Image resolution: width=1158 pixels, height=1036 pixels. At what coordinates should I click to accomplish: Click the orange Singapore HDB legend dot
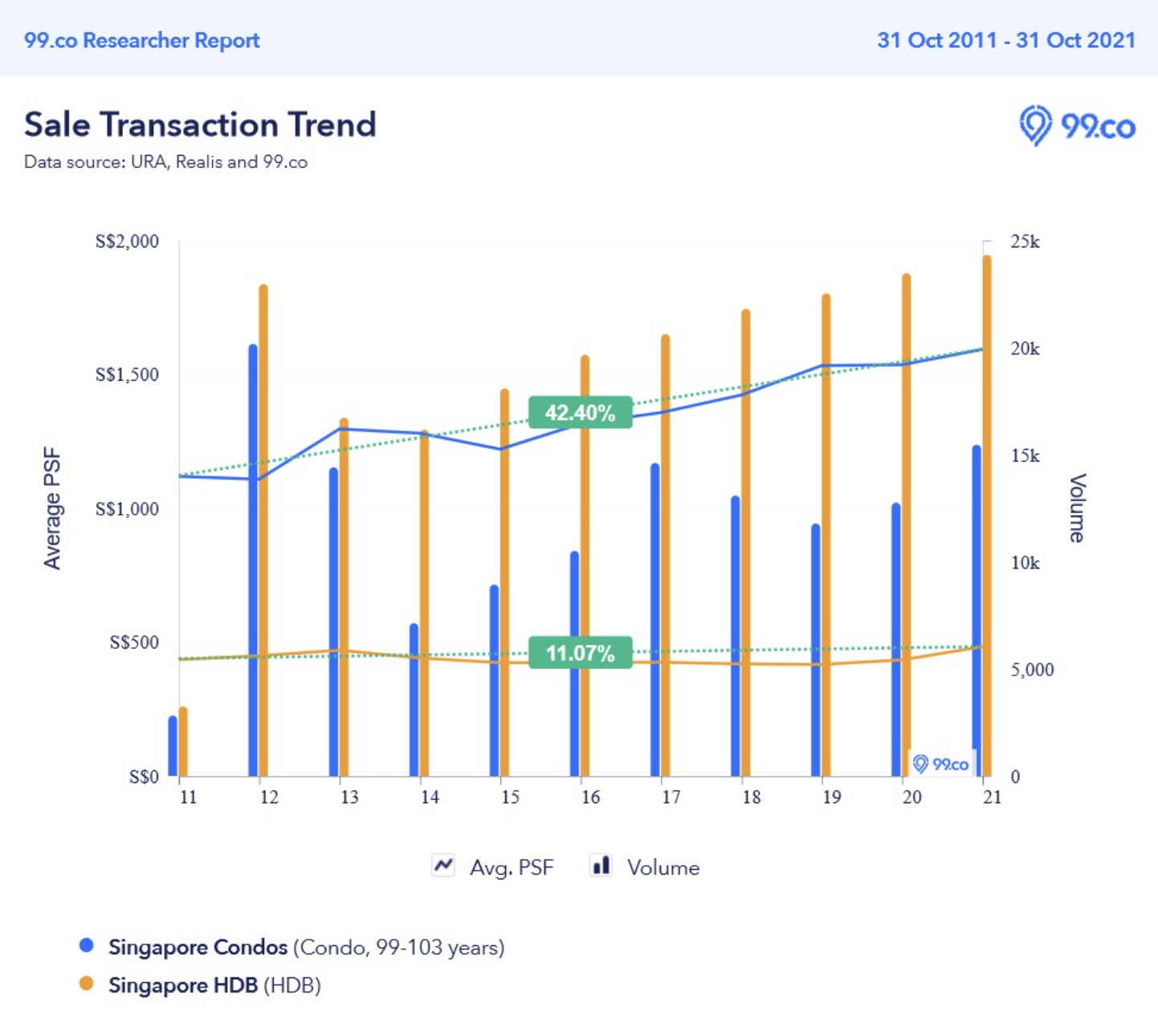pyautogui.click(x=87, y=985)
